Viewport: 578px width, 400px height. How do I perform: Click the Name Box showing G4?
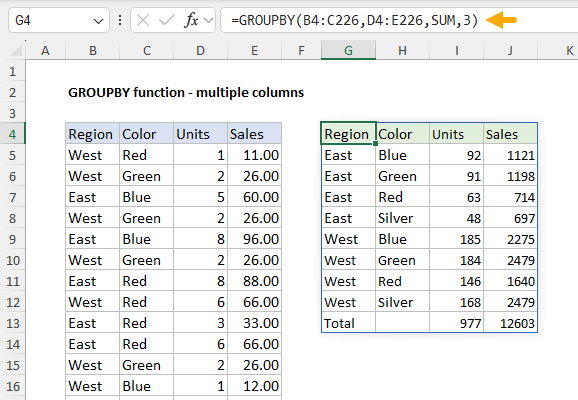59,20
